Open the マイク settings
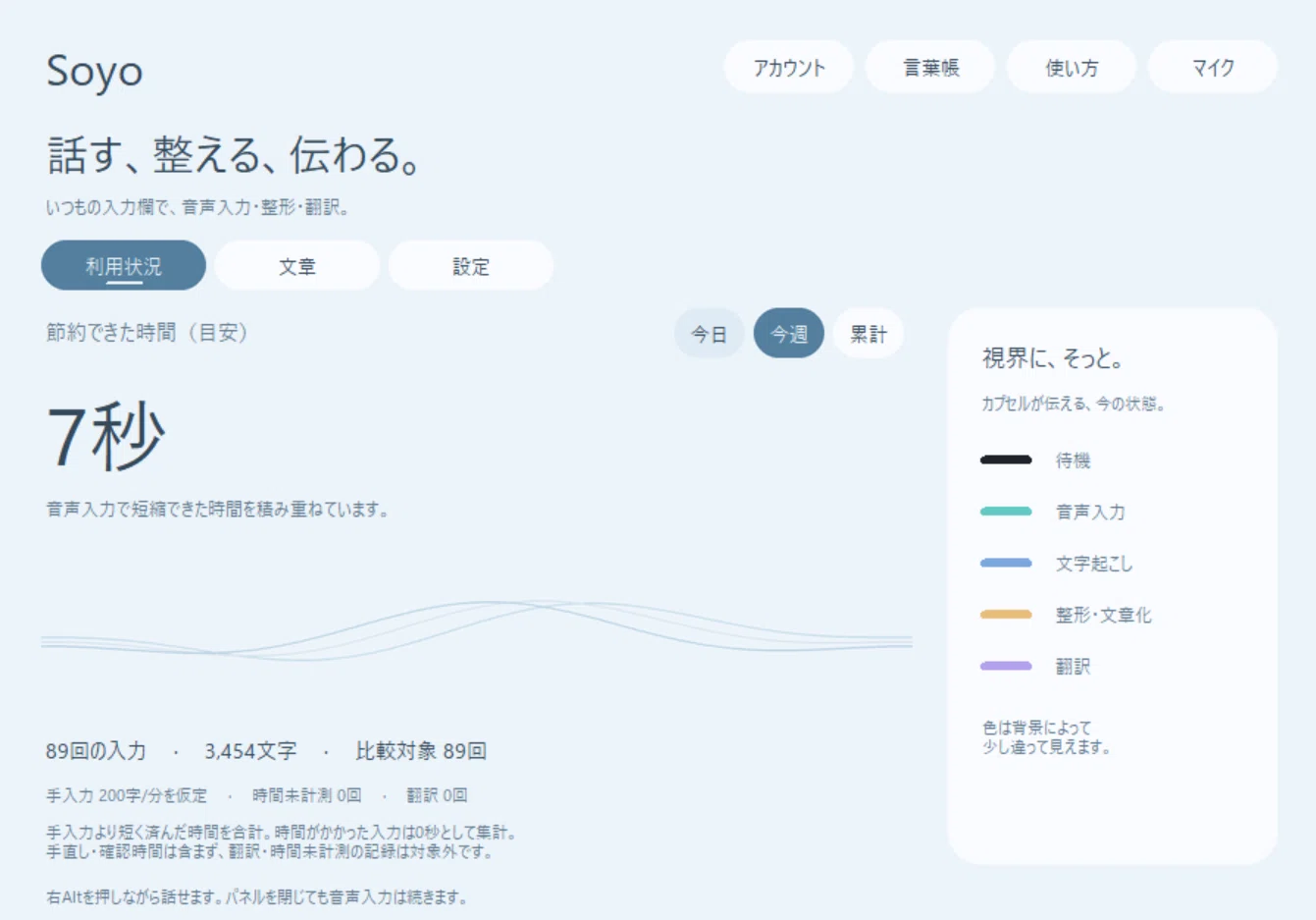Viewport: 1316px width, 920px height. click(x=1213, y=68)
